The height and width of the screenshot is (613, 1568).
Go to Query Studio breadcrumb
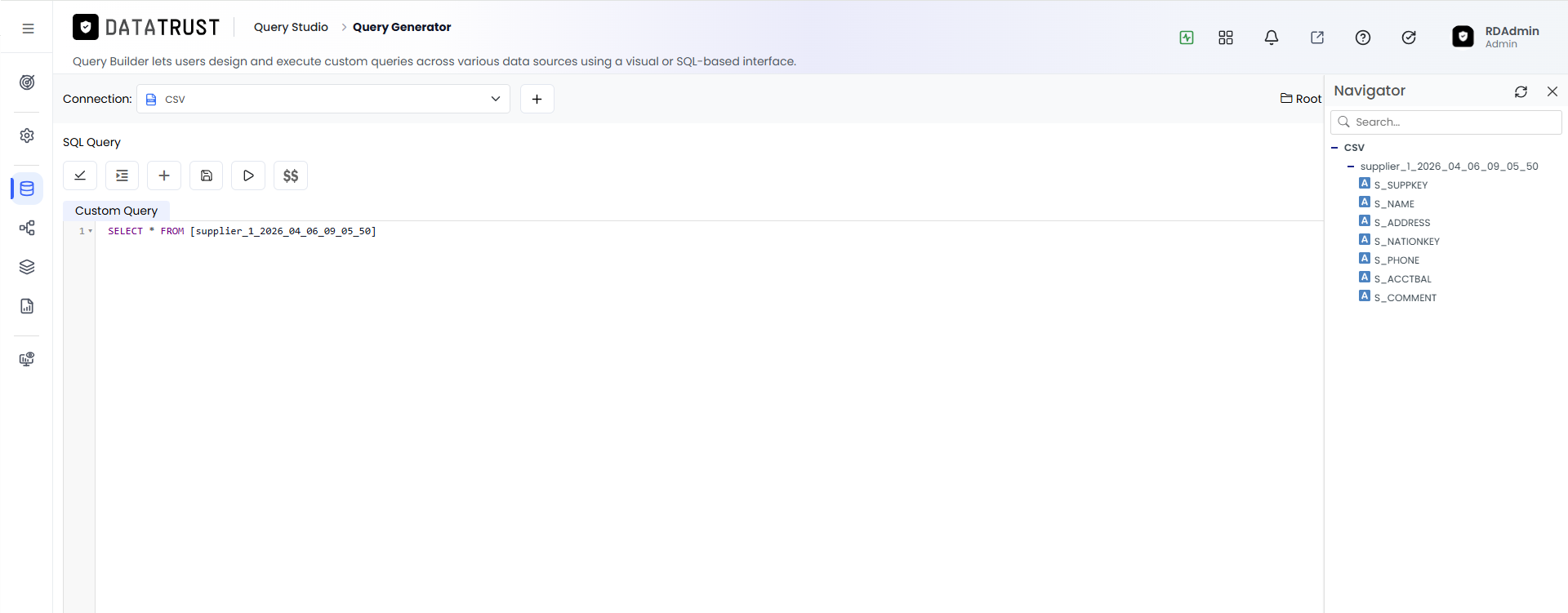291,27
